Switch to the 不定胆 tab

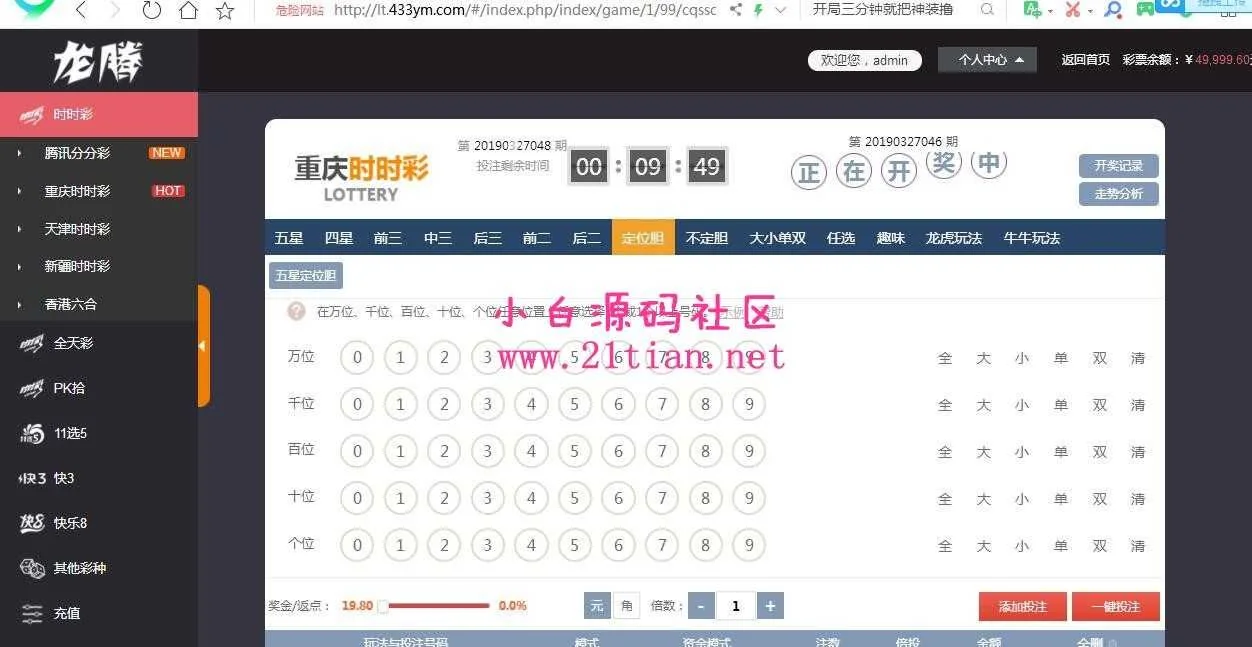click(x=706, y=238)
